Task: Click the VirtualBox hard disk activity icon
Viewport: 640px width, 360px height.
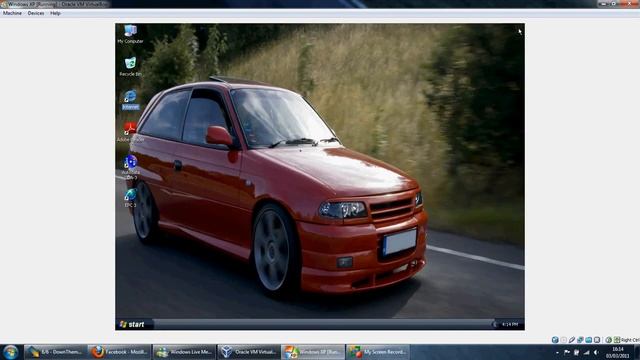Action: coord(555,340)
